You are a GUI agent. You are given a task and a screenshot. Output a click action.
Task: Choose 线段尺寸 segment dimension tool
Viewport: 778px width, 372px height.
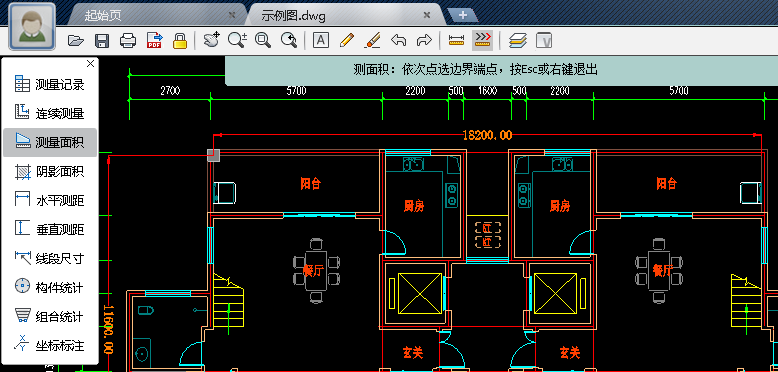(50, 258)
